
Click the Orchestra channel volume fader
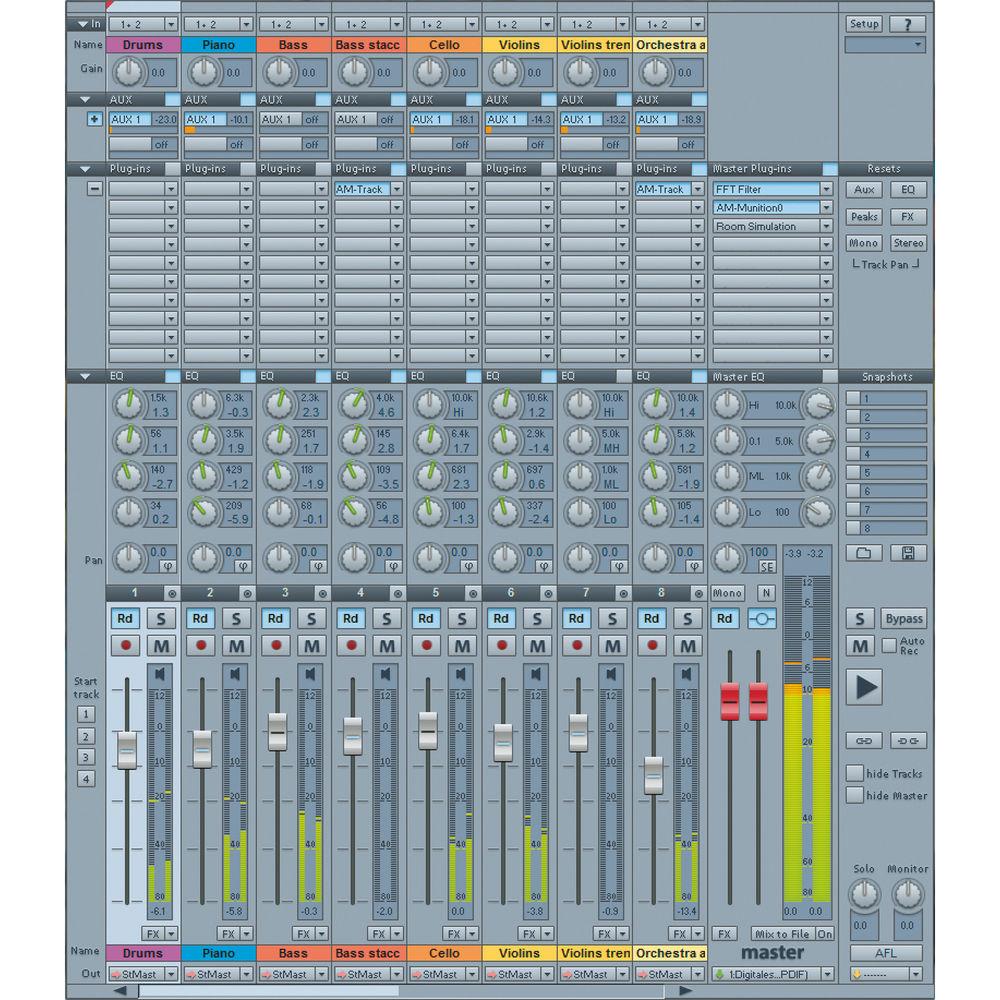(x=653, y=775)
